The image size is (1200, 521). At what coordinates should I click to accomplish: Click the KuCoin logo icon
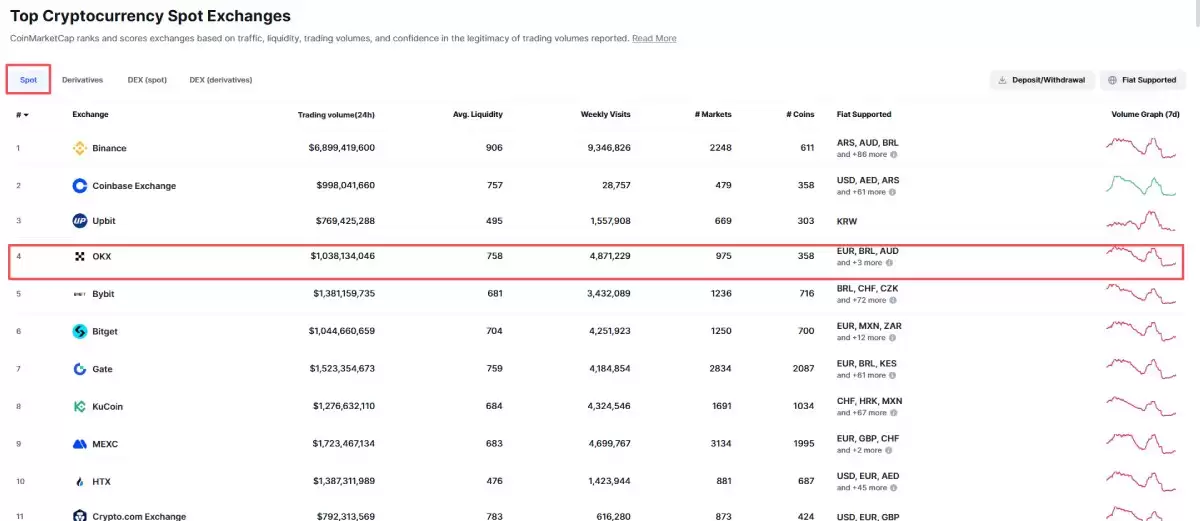pyautogui.click(x=80, y=407)
